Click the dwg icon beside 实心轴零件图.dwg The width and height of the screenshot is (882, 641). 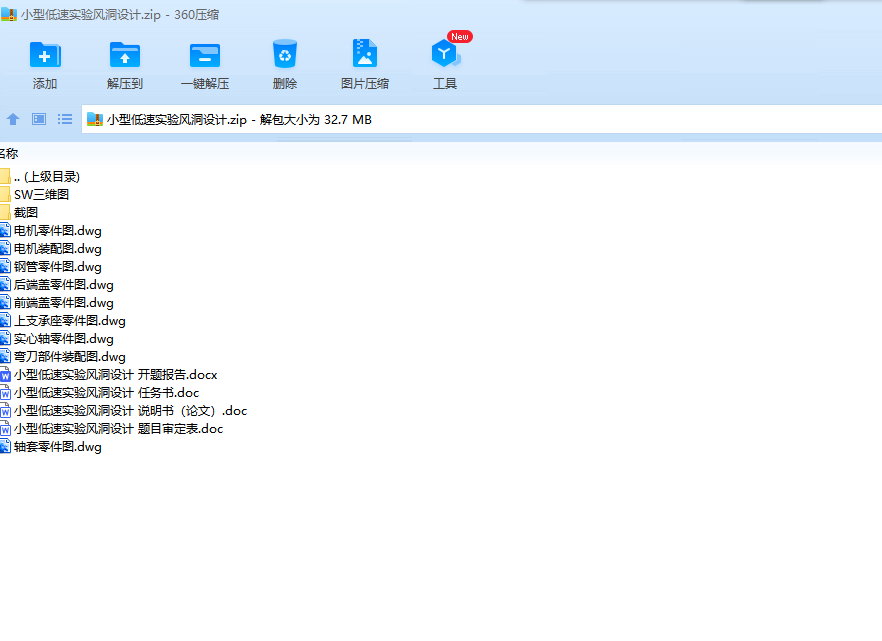point(5,338)
